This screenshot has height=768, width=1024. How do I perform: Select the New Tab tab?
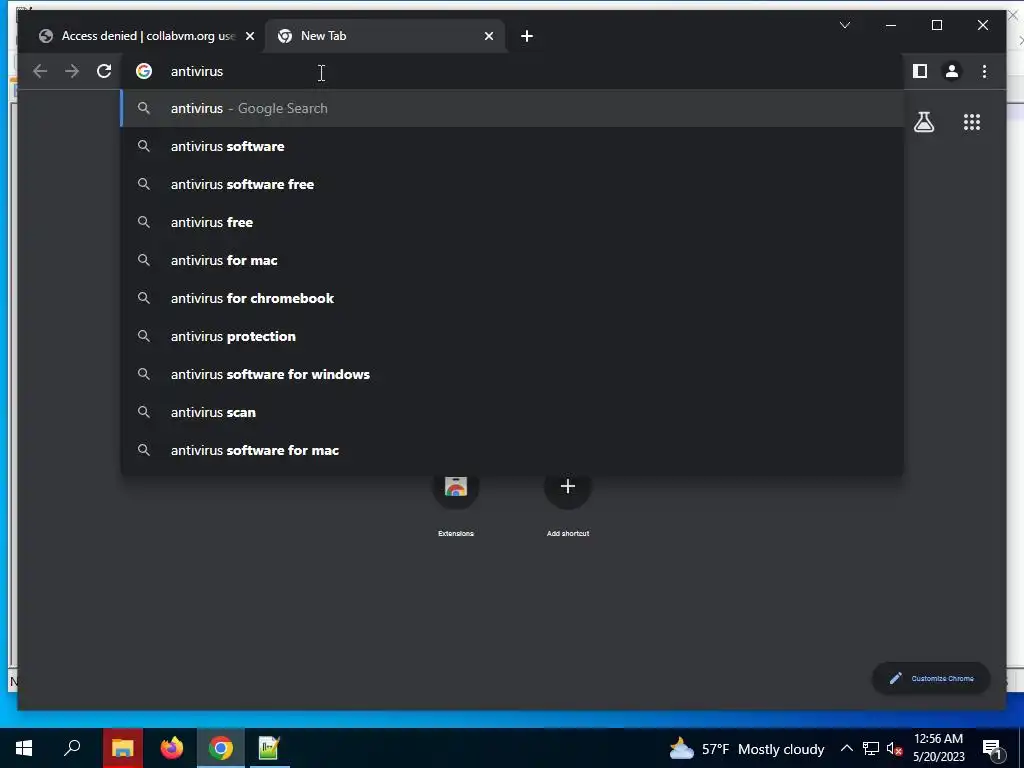(x=385, y=36)
